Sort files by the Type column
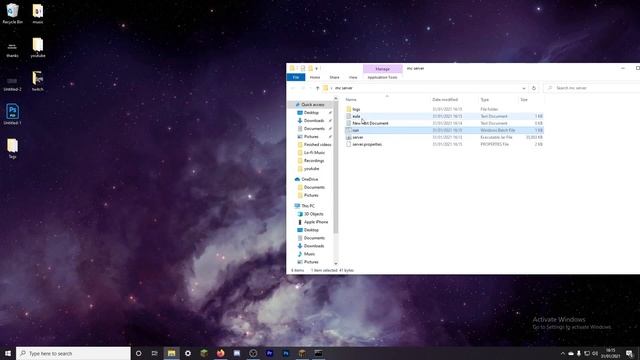The width and height of the screenshot is (640, 360). coord(498,100)
